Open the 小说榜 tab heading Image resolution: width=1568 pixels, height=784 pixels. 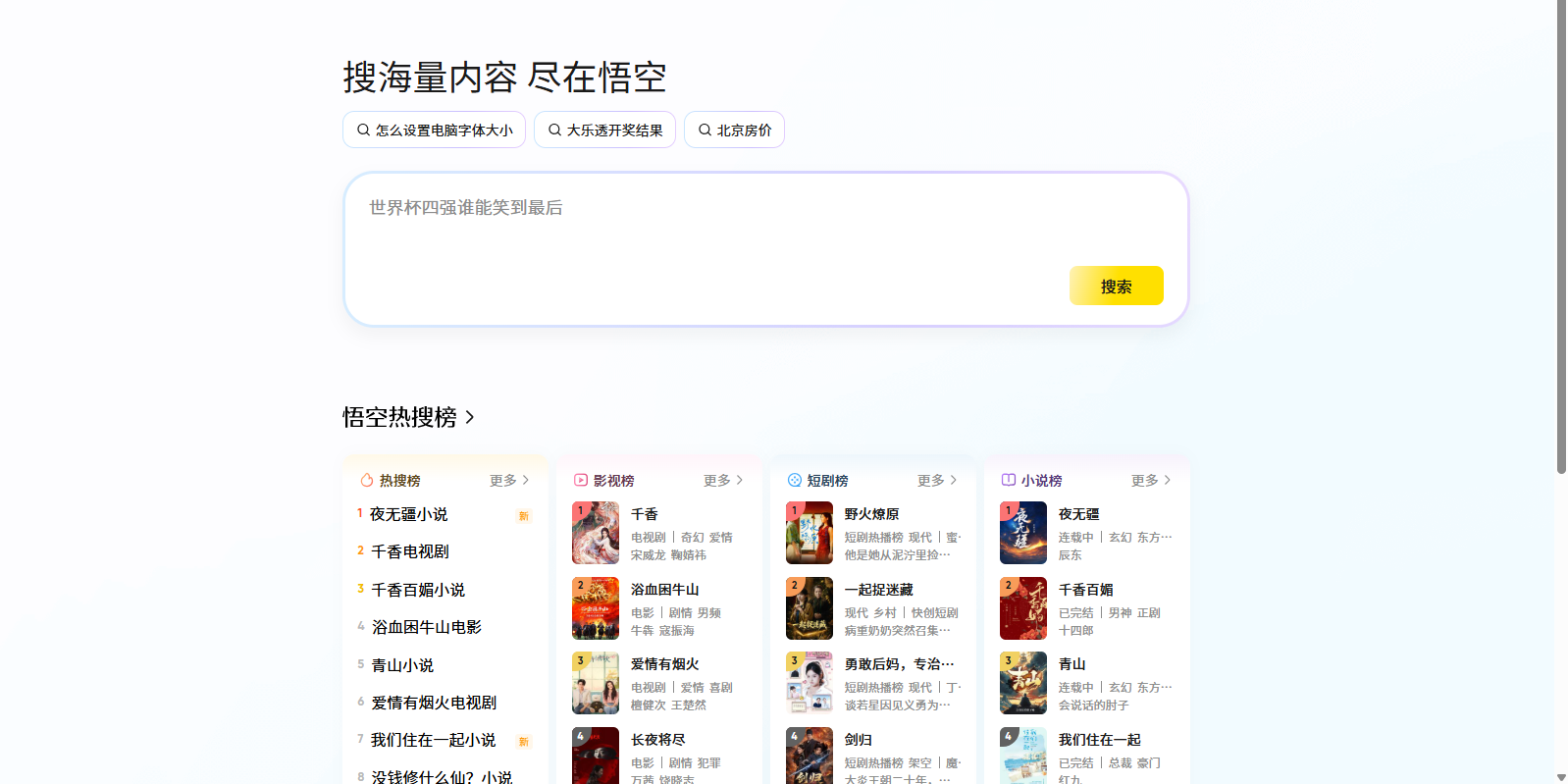pyautogui.click(x=1041, y=480)
